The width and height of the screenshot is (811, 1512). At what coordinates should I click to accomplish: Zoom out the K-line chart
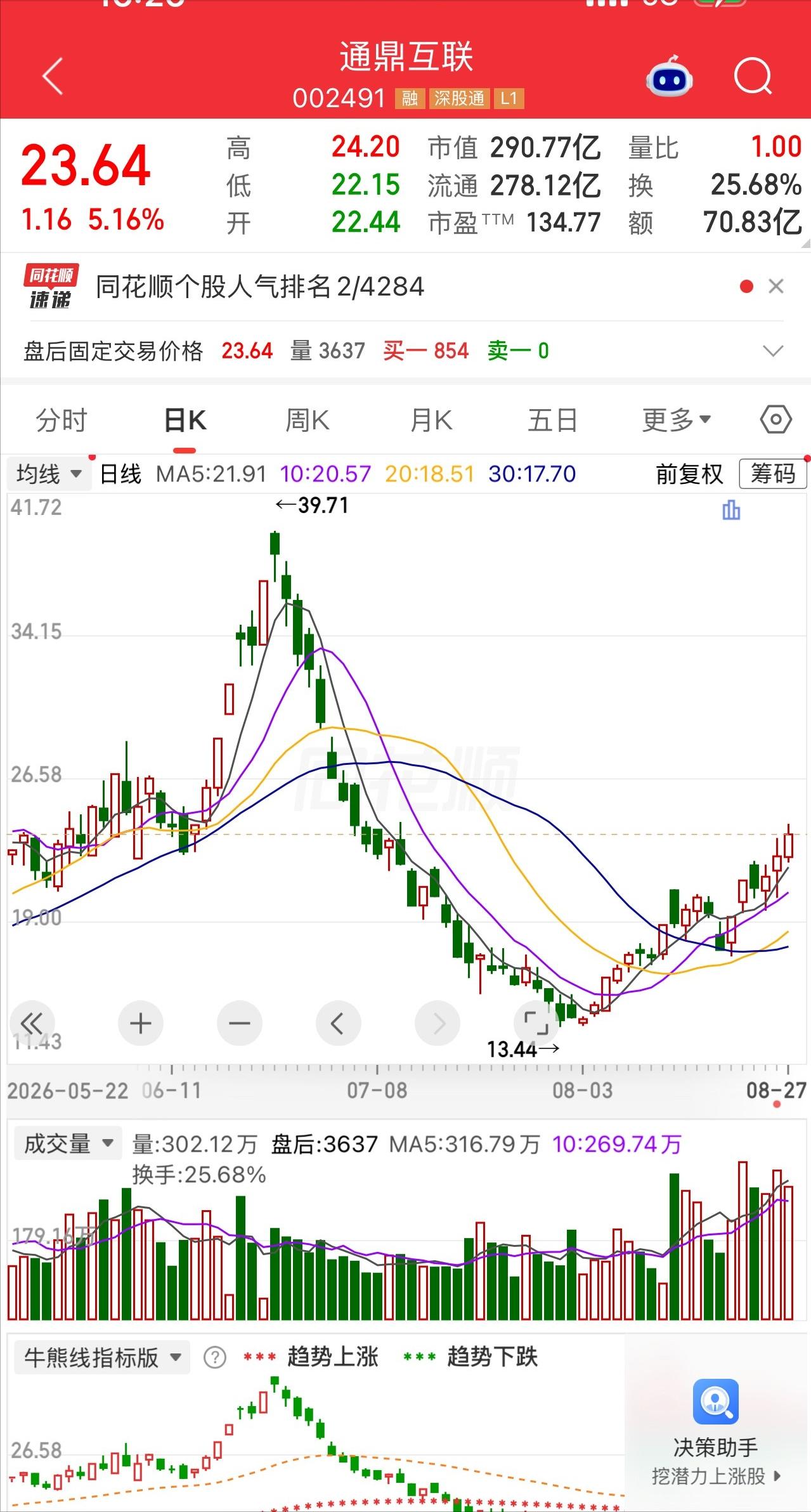pyautogui.click(x=239, y=1023)
